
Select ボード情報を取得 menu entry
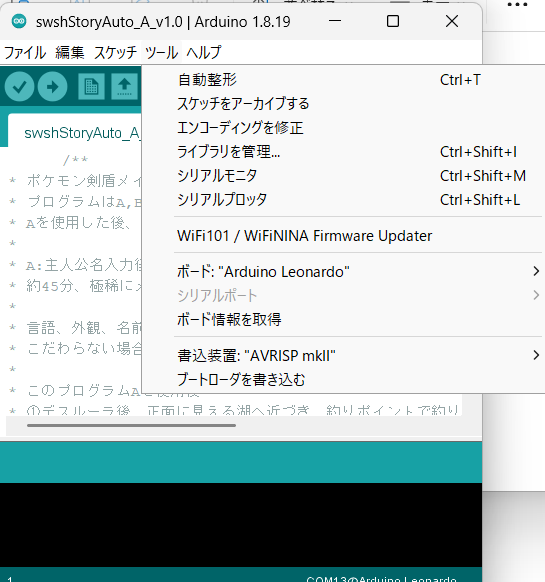343,320
